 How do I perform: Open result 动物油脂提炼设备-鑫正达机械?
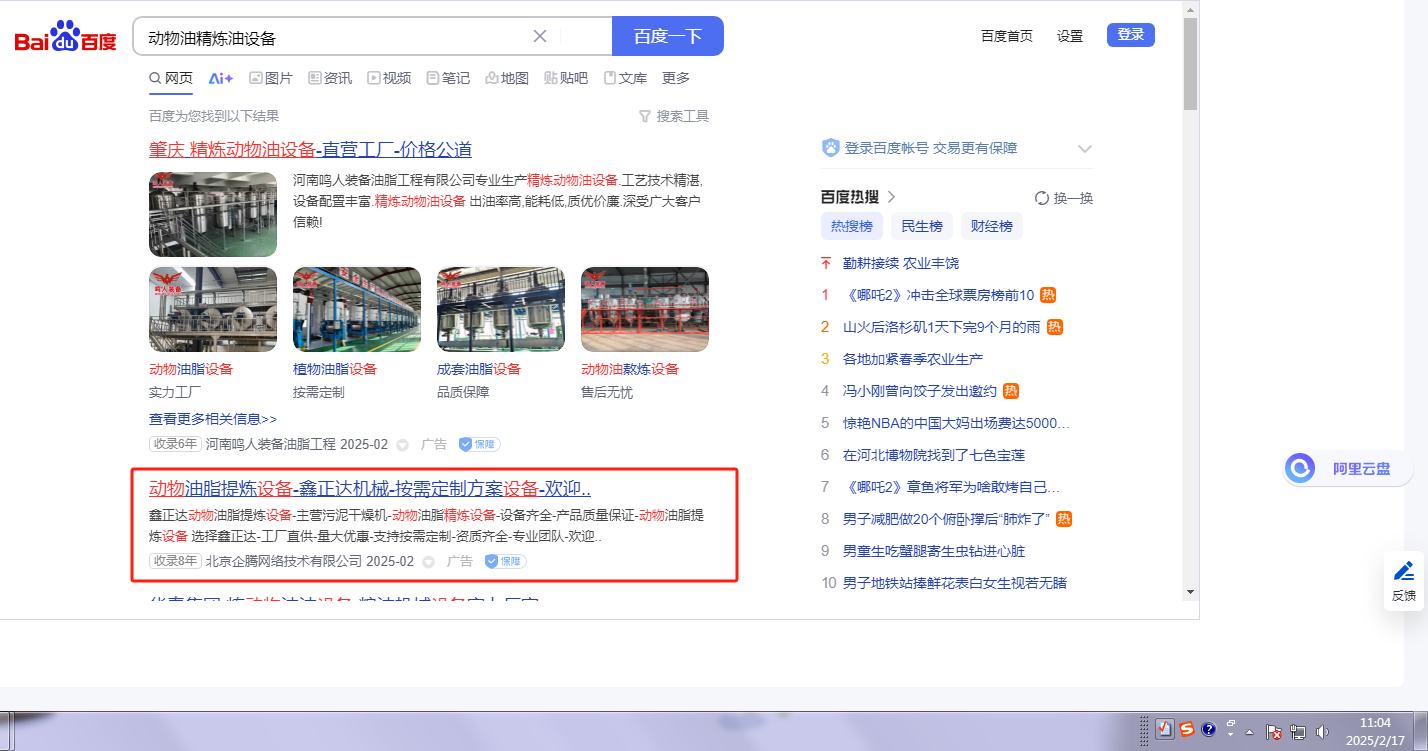[370, 489]
